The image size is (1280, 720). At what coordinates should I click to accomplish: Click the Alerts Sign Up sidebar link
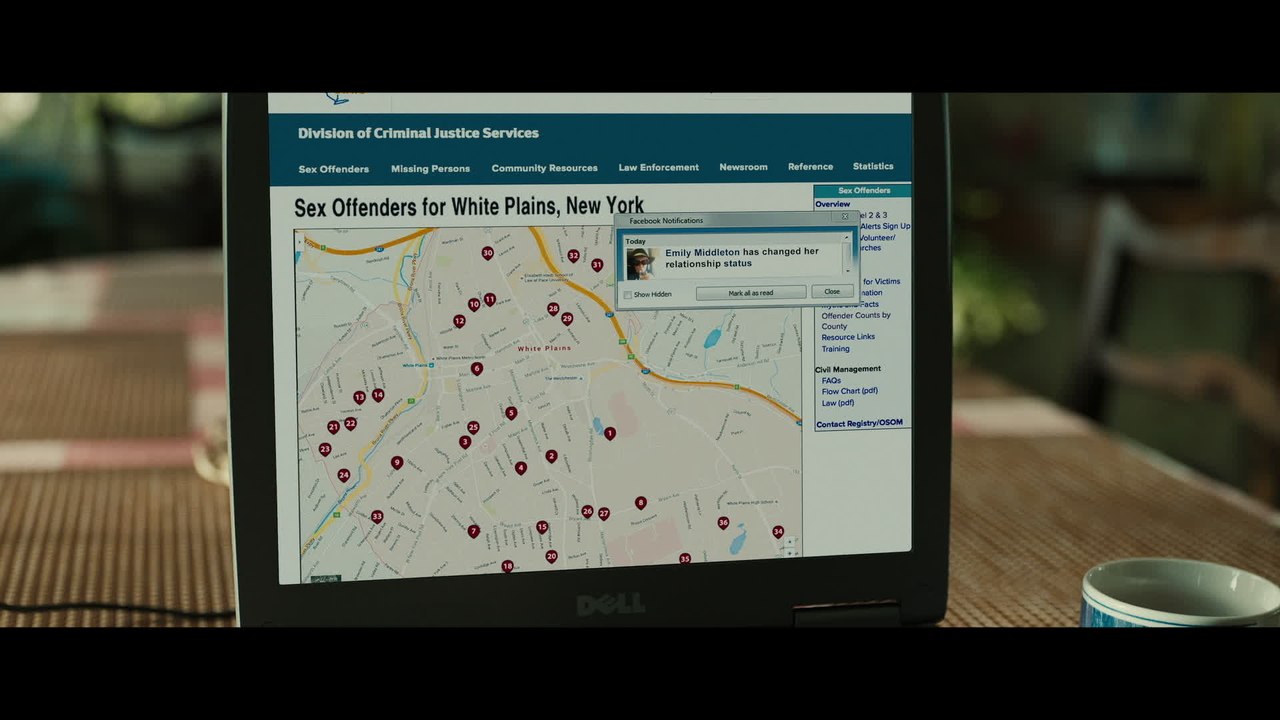tap(885, 226)
